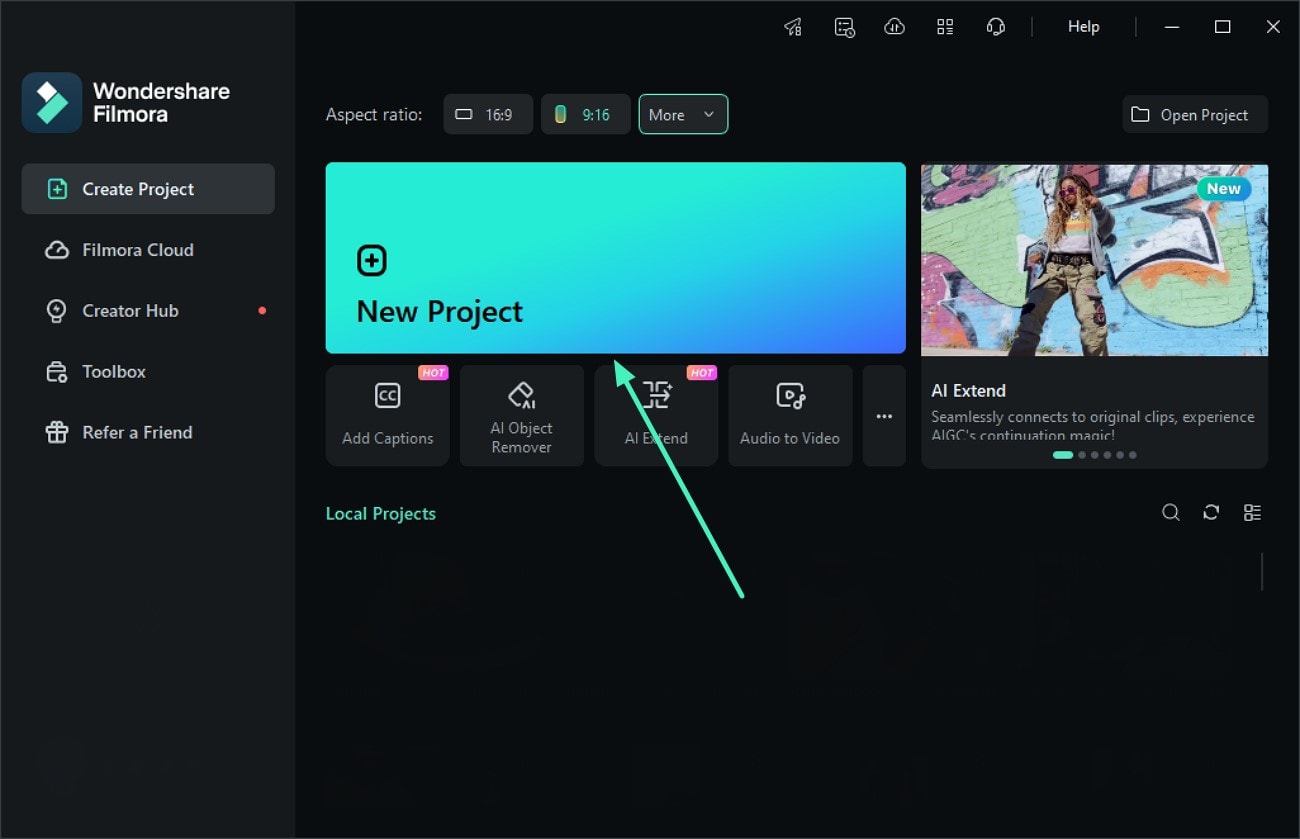Viewport: 1300px width, 839px height.
Task: Launch Audio to Video tool
Action: click(790, 415)
